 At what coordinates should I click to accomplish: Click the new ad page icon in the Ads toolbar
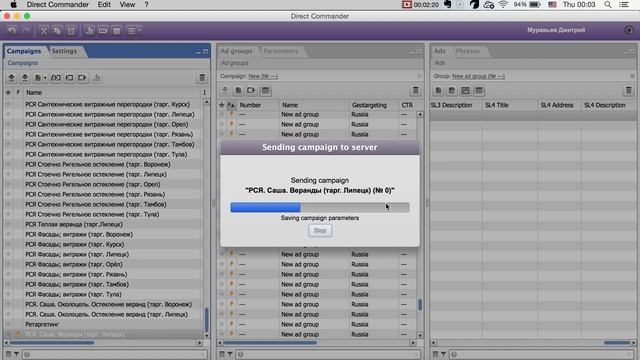point(438,91)
